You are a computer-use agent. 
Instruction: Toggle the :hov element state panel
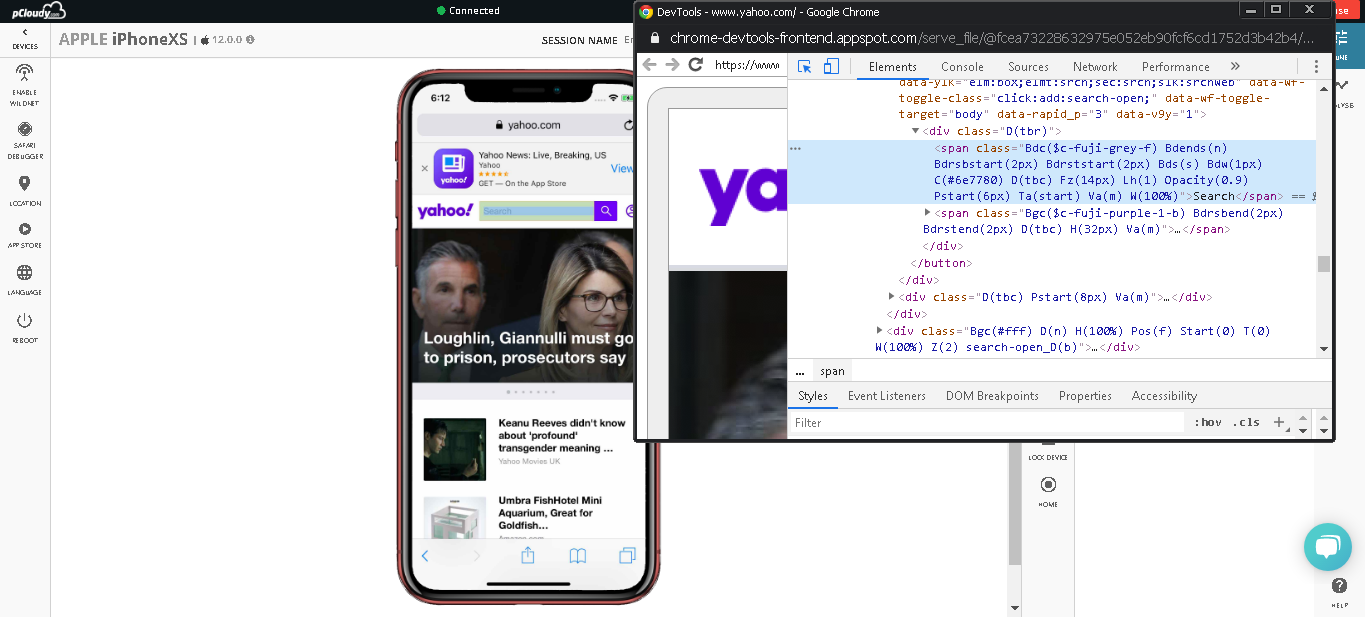[1208, 423]
